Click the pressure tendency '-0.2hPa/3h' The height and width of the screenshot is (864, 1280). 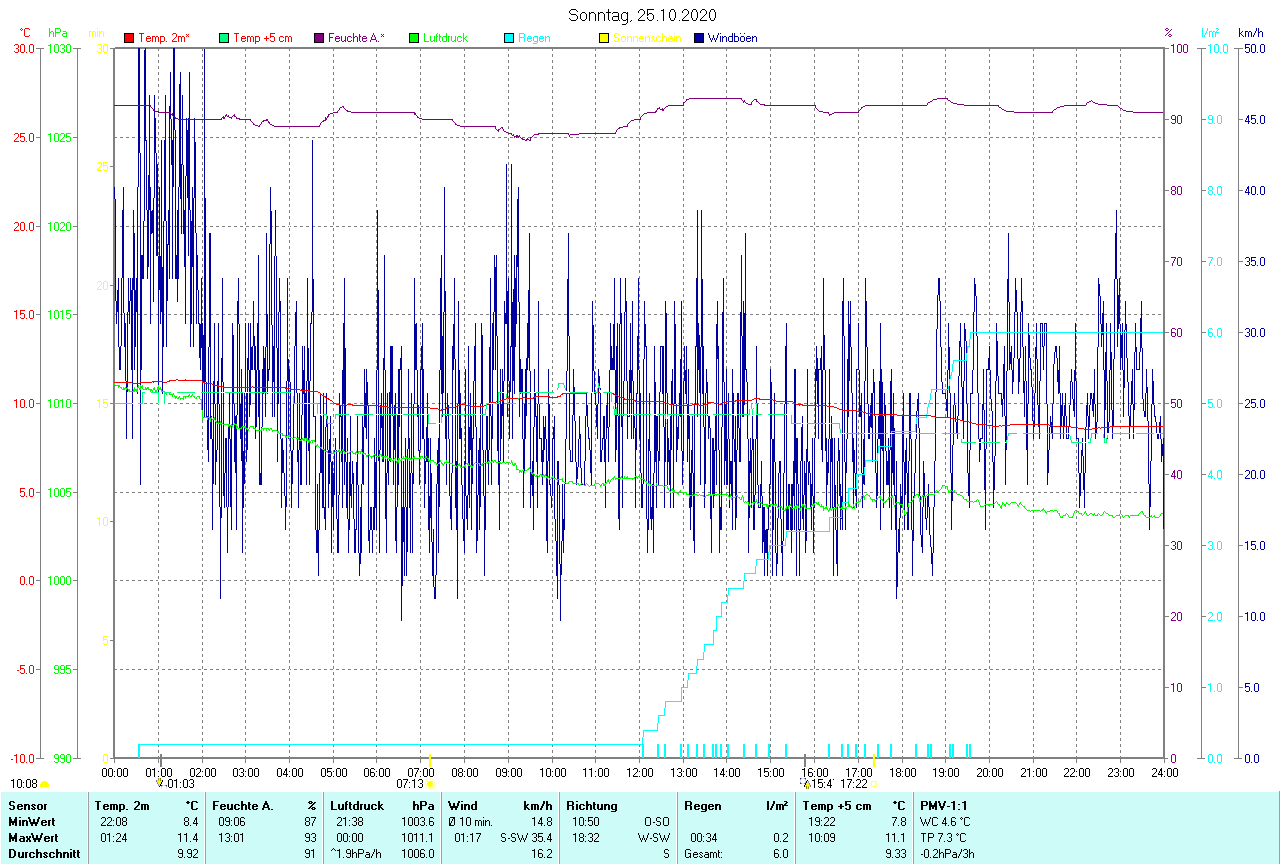click(x=947, y=854)
